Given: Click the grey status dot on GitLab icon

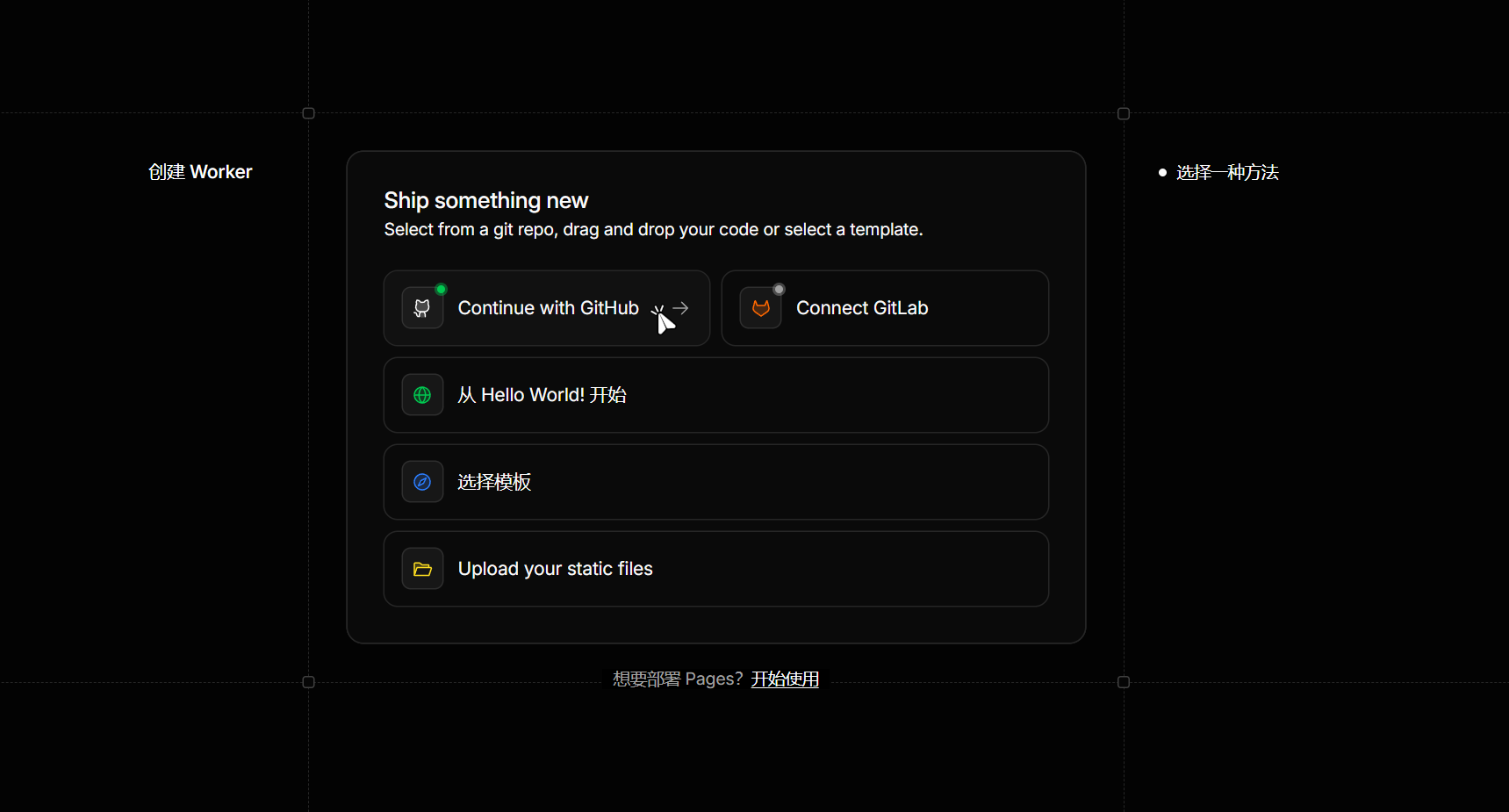Looking at the screenshot, I should point(779,289).
